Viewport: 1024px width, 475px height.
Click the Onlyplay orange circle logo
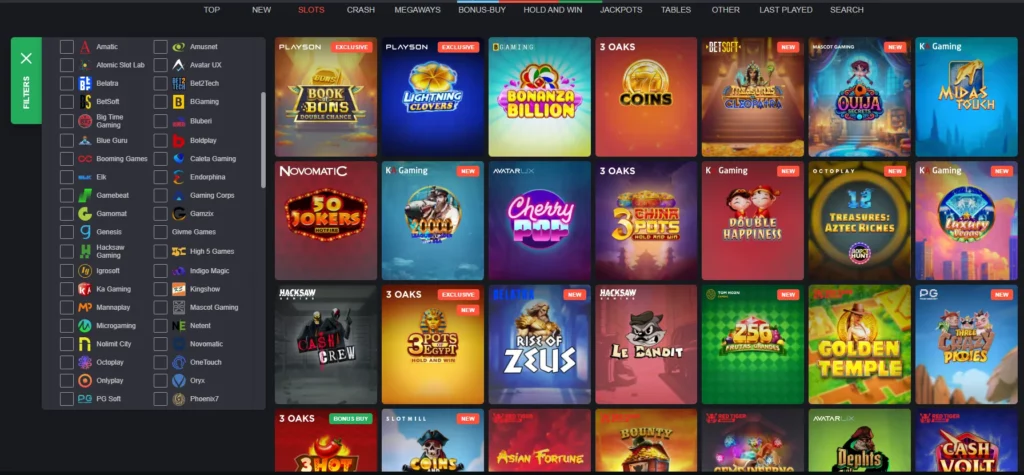click(85, 380)
